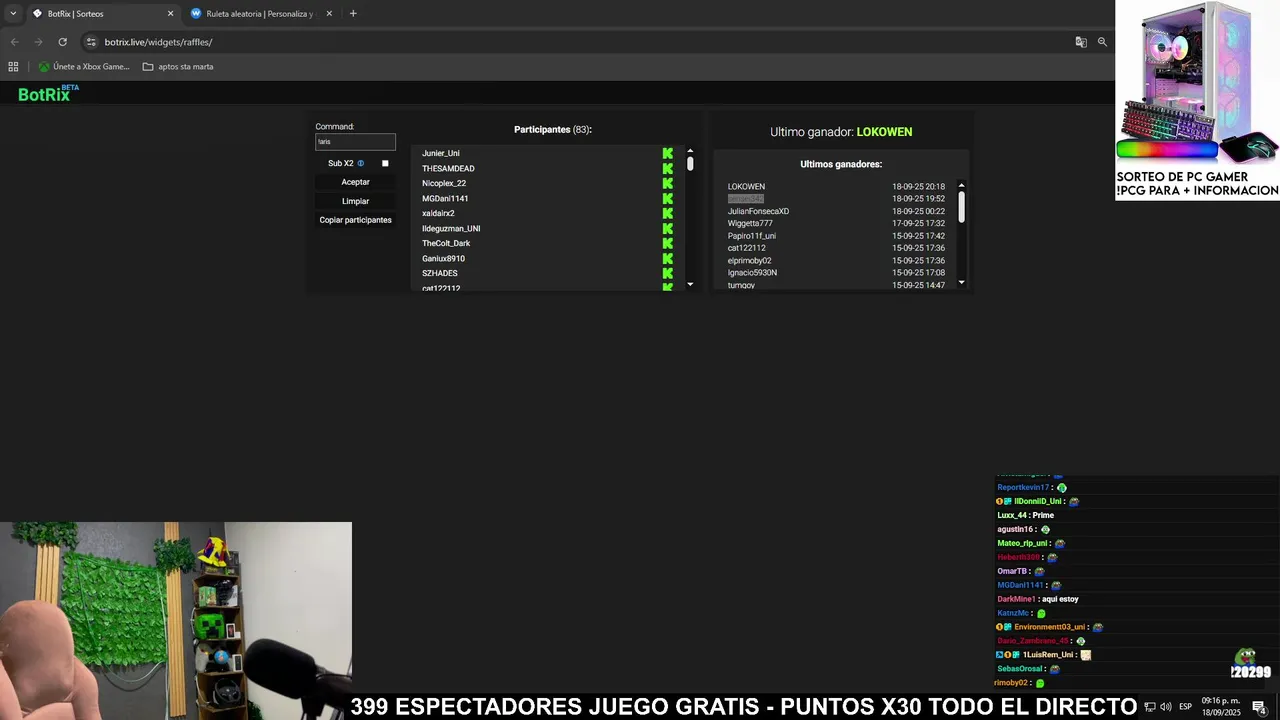
Task: Open the notification center icon
Action: coord(1260,707)
